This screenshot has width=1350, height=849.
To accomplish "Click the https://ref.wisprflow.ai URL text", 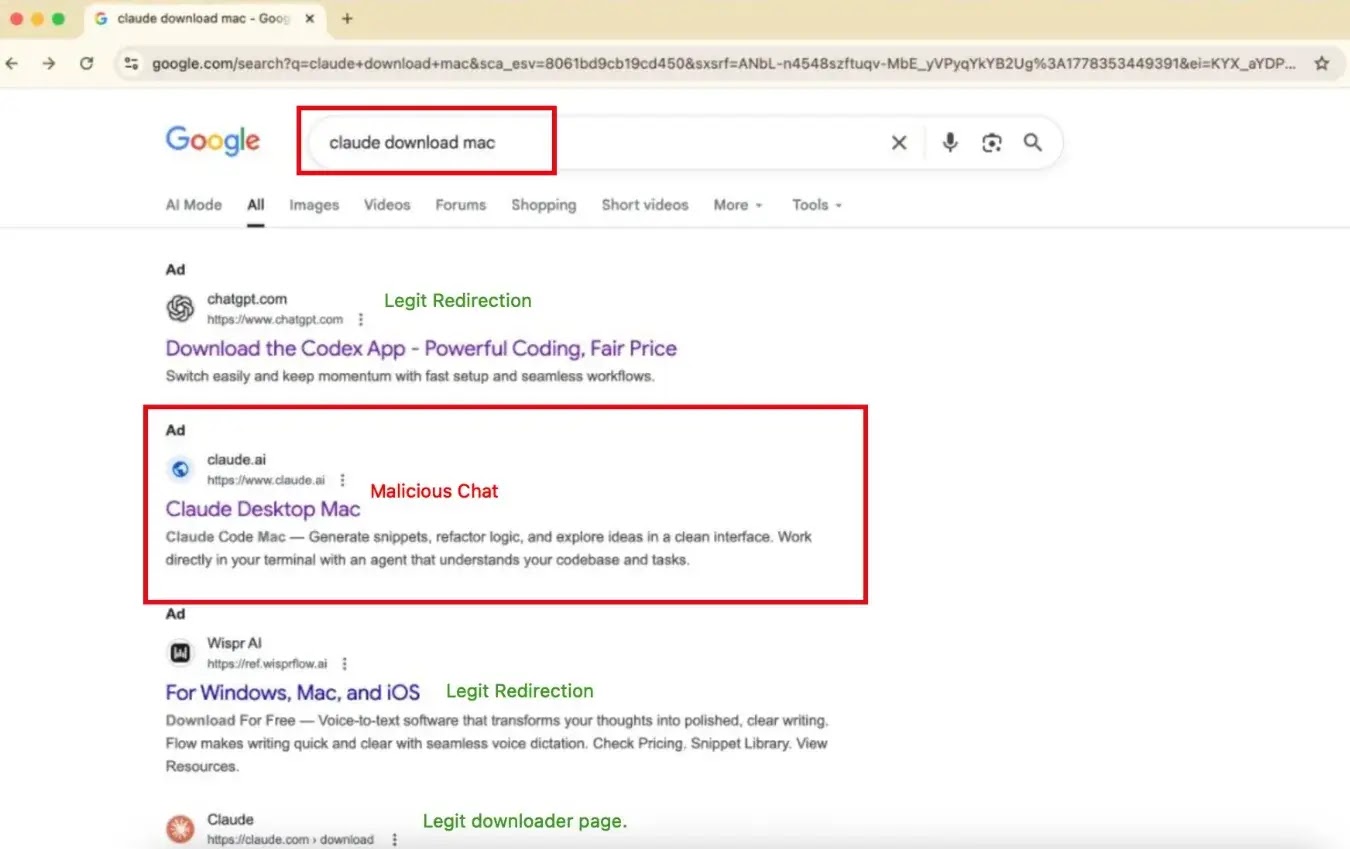I will [267, 664].
